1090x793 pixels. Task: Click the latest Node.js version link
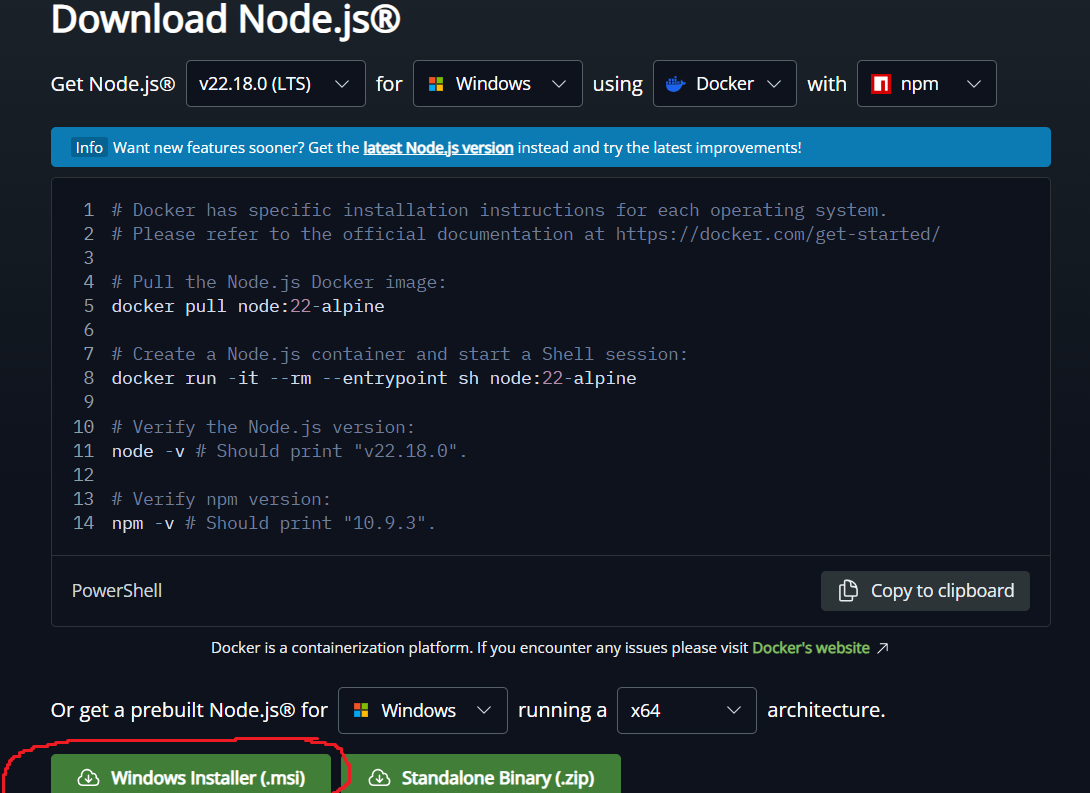point(438,147)
